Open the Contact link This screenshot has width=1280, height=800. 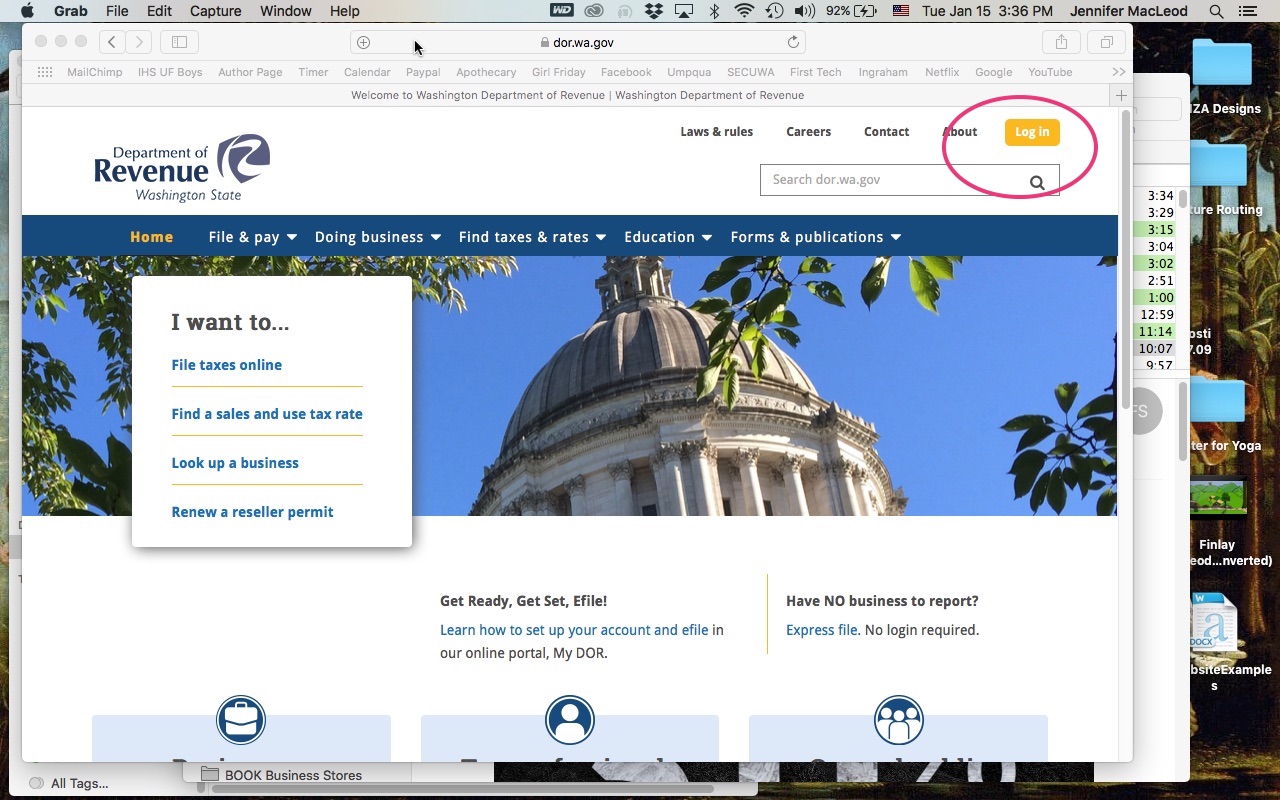[886, 132]
